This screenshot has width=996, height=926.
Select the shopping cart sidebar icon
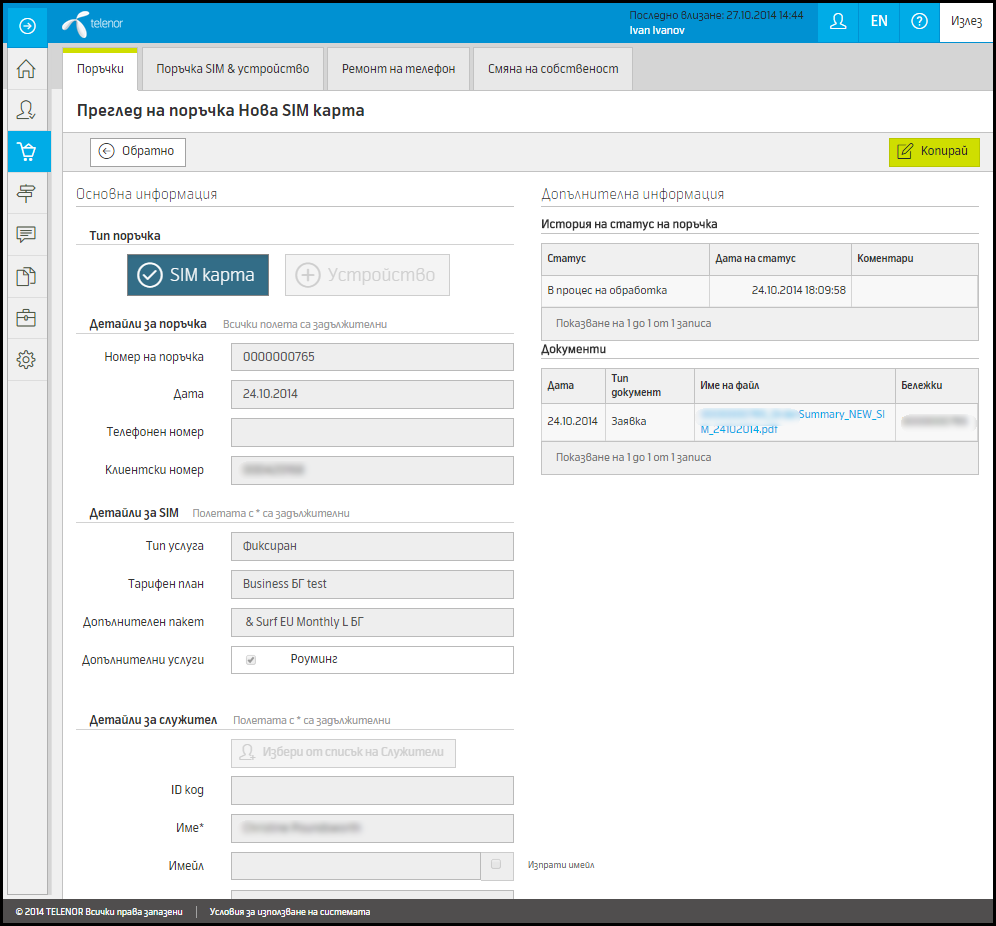pyautogui.click(x=27, y=151)
